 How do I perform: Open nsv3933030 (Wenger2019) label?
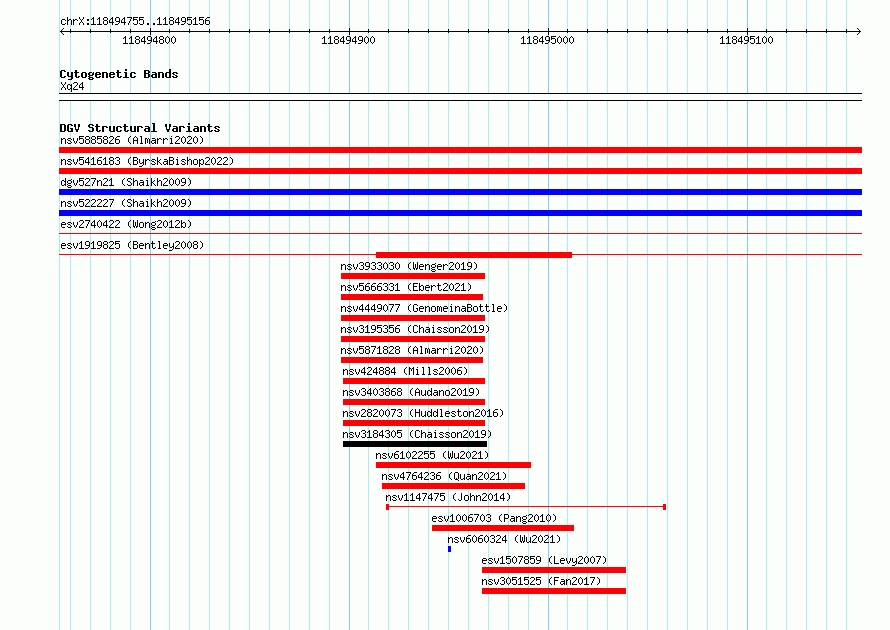click(x=409, y=266)
